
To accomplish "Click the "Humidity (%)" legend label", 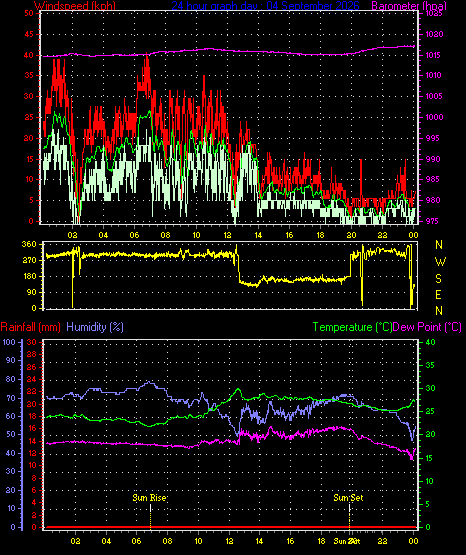I will pos(95,327).
